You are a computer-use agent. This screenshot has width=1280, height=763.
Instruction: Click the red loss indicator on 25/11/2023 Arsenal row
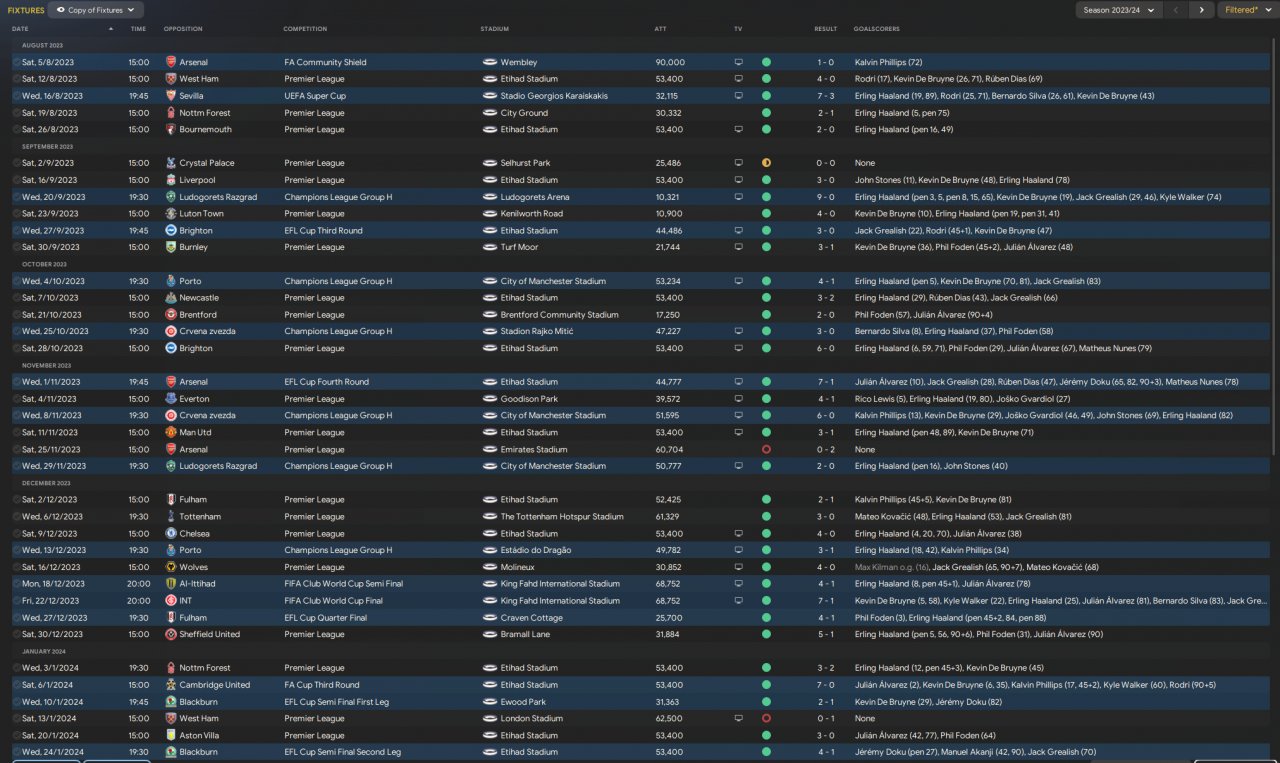(766, 449)
